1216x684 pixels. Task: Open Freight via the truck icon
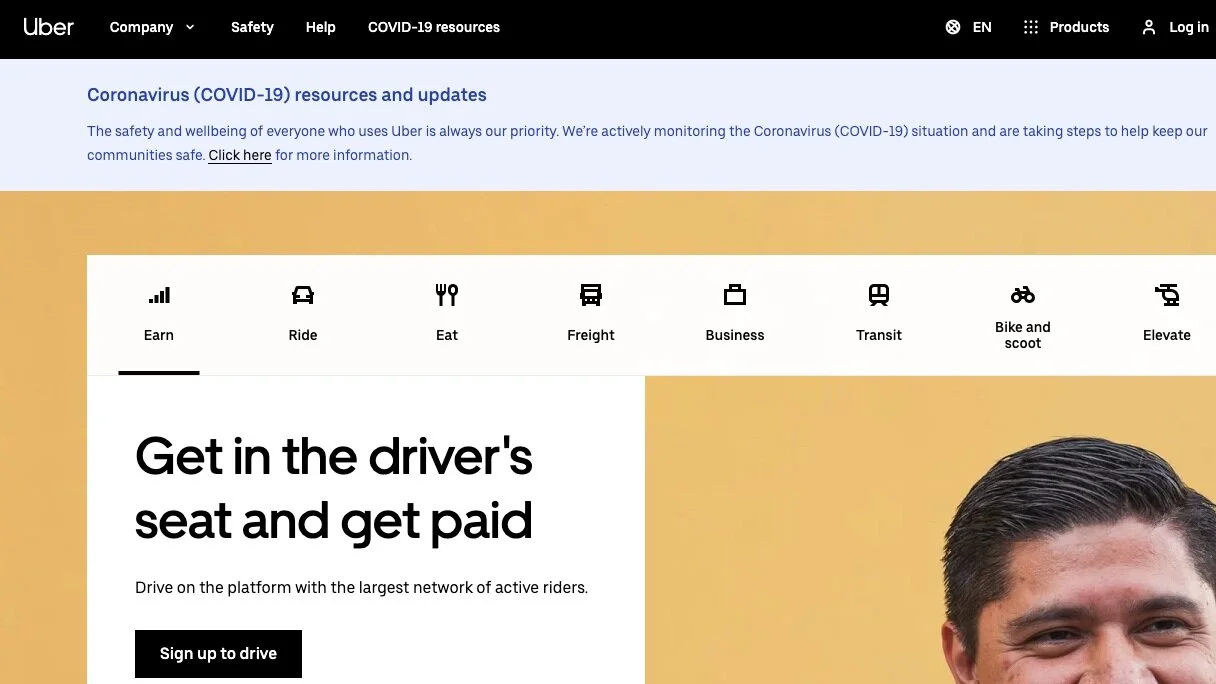(x=590, y=295)
